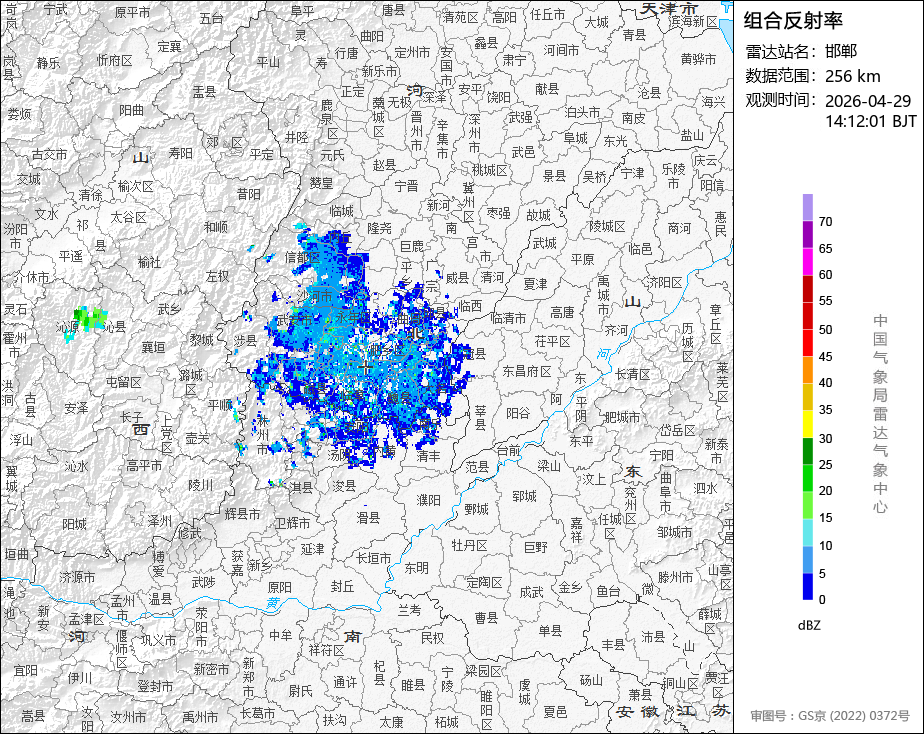Click the 滕州市 map label
Image resolution: width=924 pixels, height=734 pixels.
[x=676, y=577]
